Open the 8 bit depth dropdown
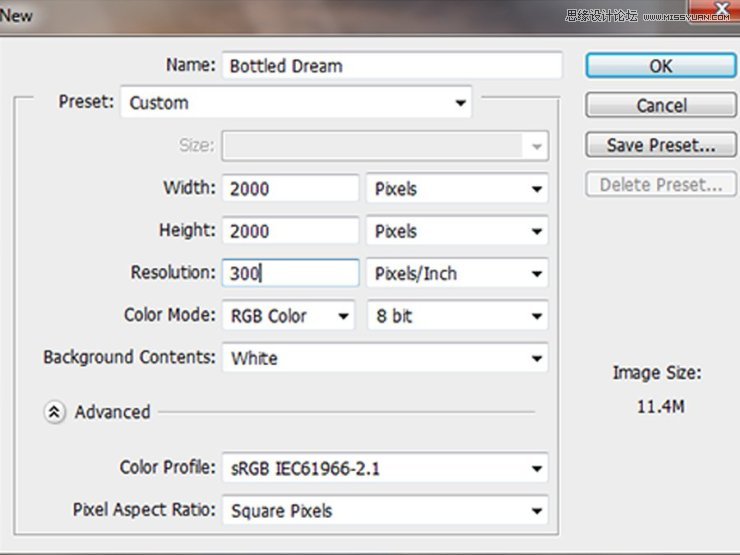 (x=457, y=316)
